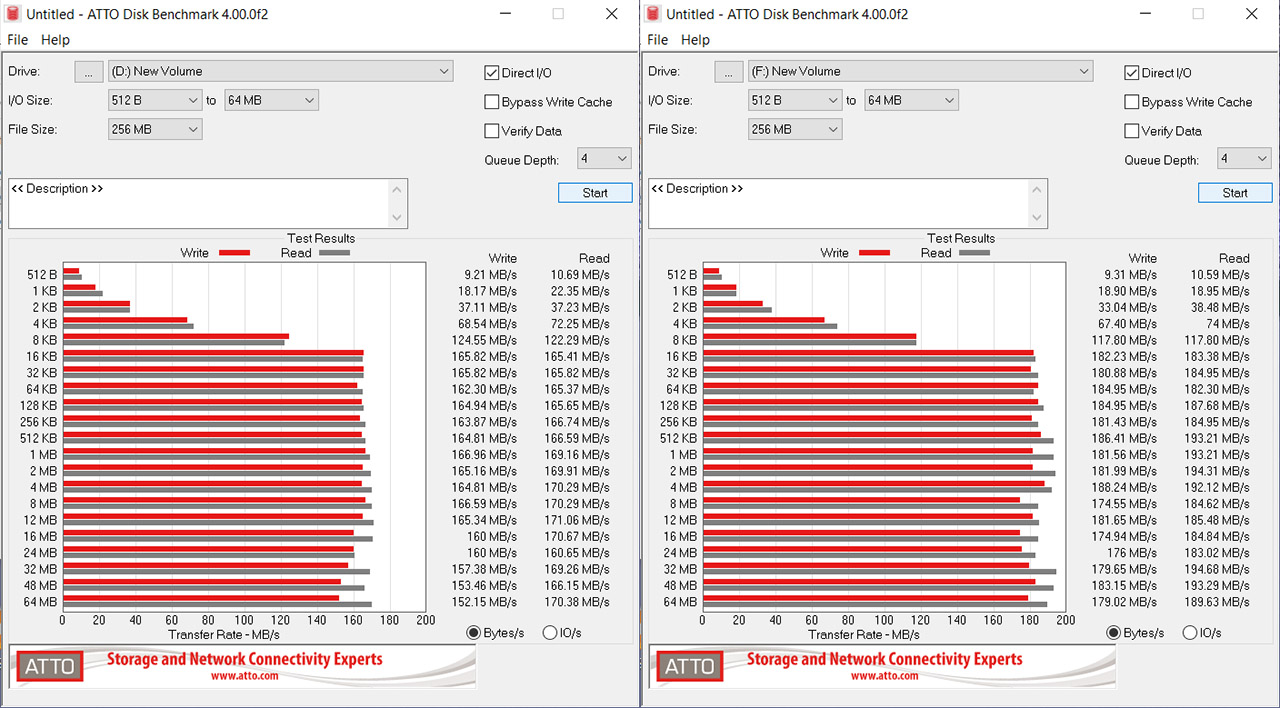
Task: Click the ATTO logo in left window banner
Action: point(50,666)
